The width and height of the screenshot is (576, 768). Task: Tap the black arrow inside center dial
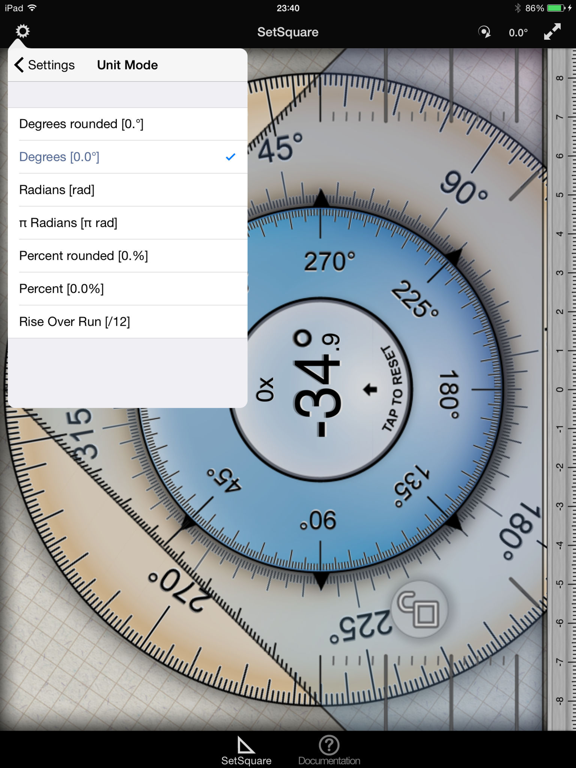[370, 389]
